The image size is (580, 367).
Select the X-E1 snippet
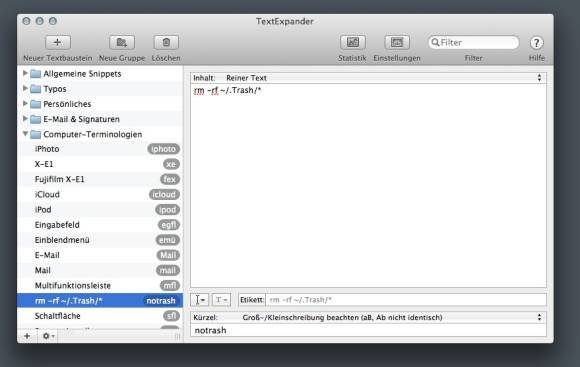[x=100, y=164]
